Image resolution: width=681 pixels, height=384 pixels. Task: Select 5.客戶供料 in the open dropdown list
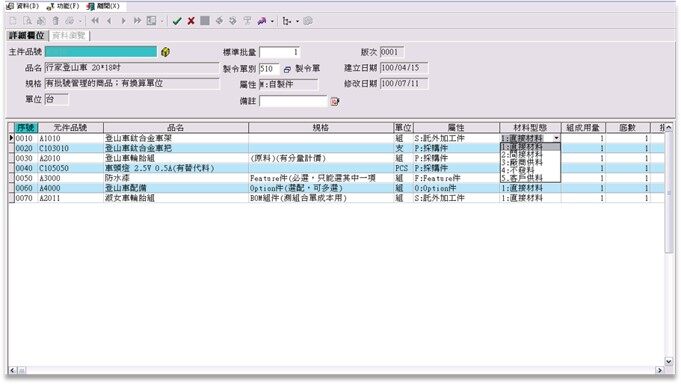coord(530,178)
